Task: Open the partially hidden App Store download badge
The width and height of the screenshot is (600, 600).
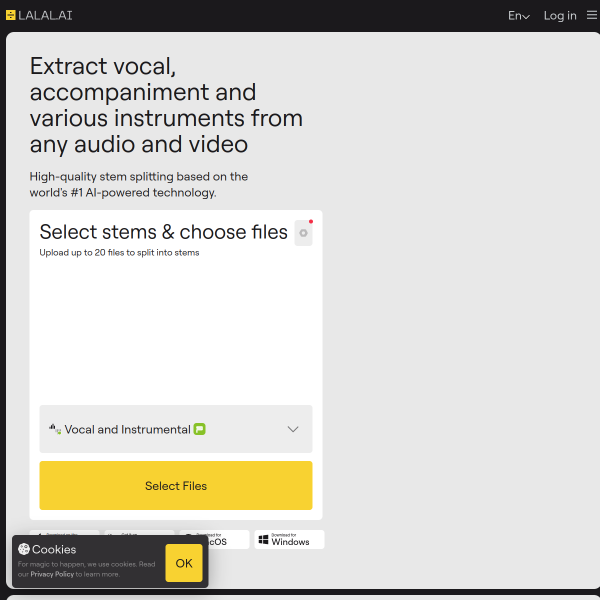Action: pos(64,533)
